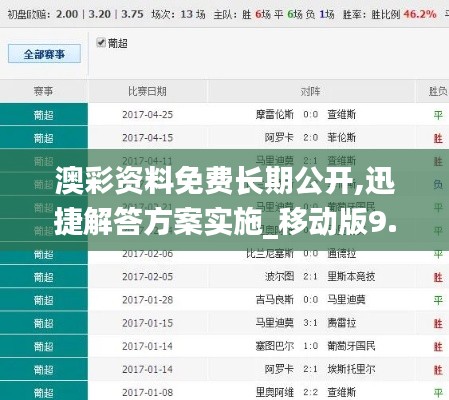Click the 3.75 away odds value

[132, 14]
